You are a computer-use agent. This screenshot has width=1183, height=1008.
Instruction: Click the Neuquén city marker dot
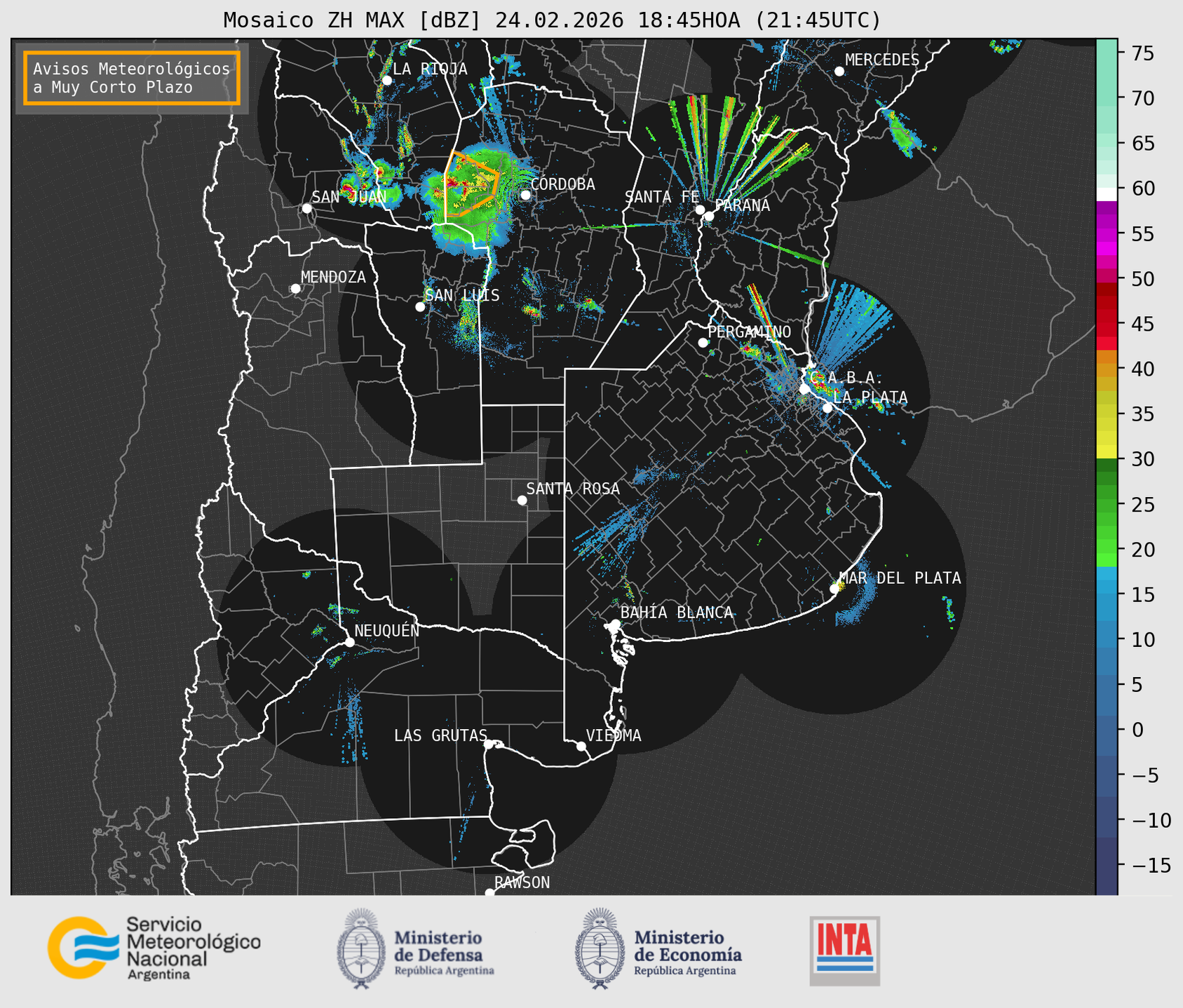349,642
